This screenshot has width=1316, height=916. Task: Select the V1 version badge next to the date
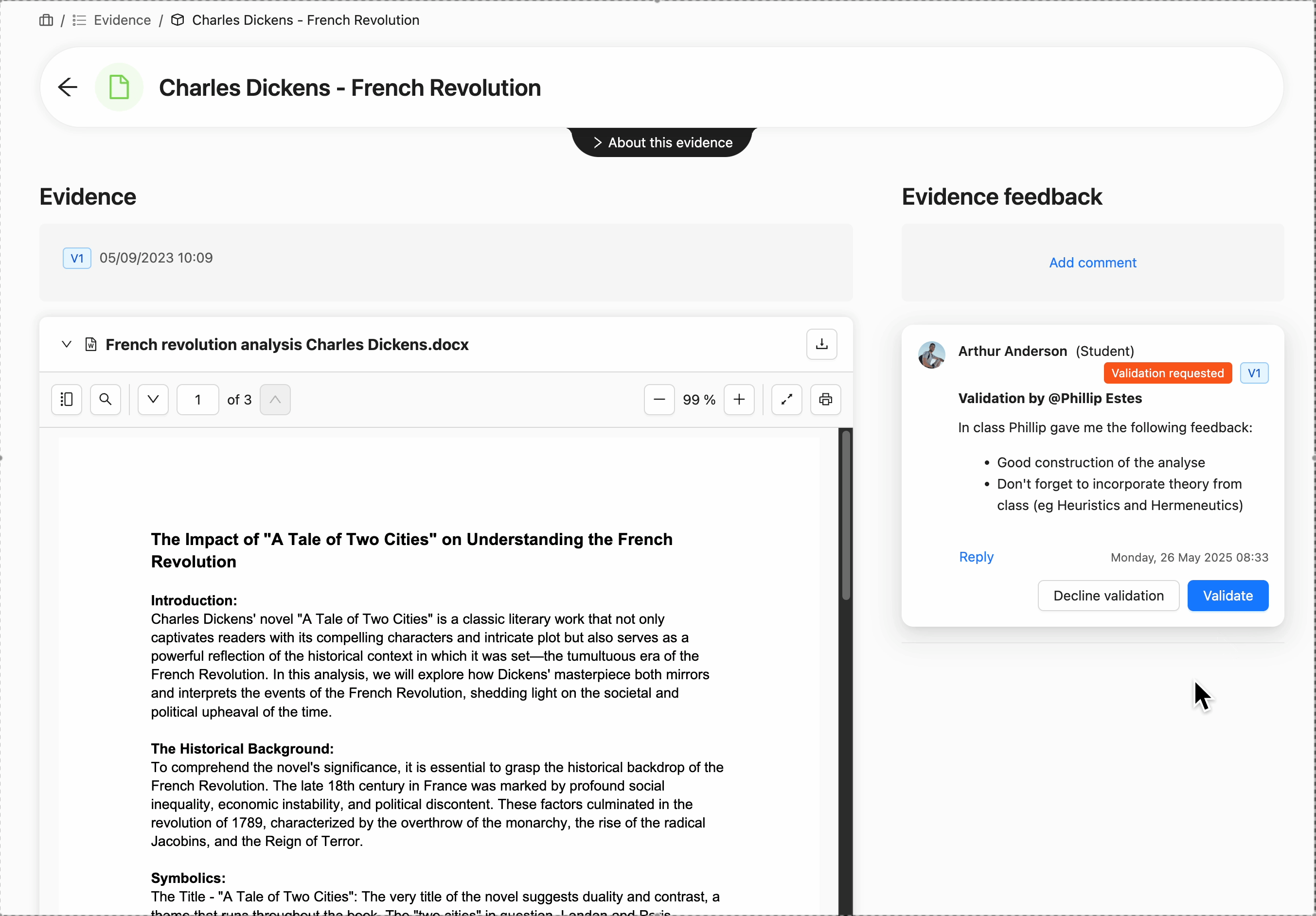click(x=77, y=258)
